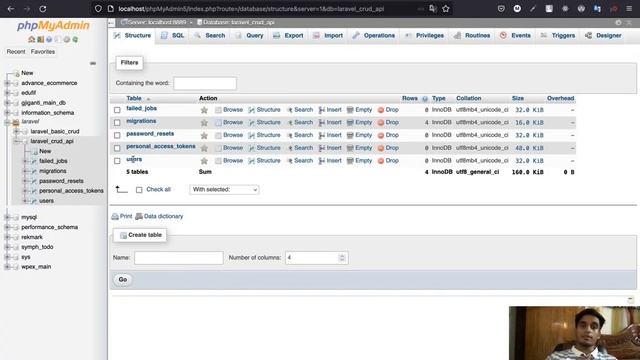Viewport: 640px width, 360px height.
Task: Check the users table checkbox
Action: tap(117, 161)
